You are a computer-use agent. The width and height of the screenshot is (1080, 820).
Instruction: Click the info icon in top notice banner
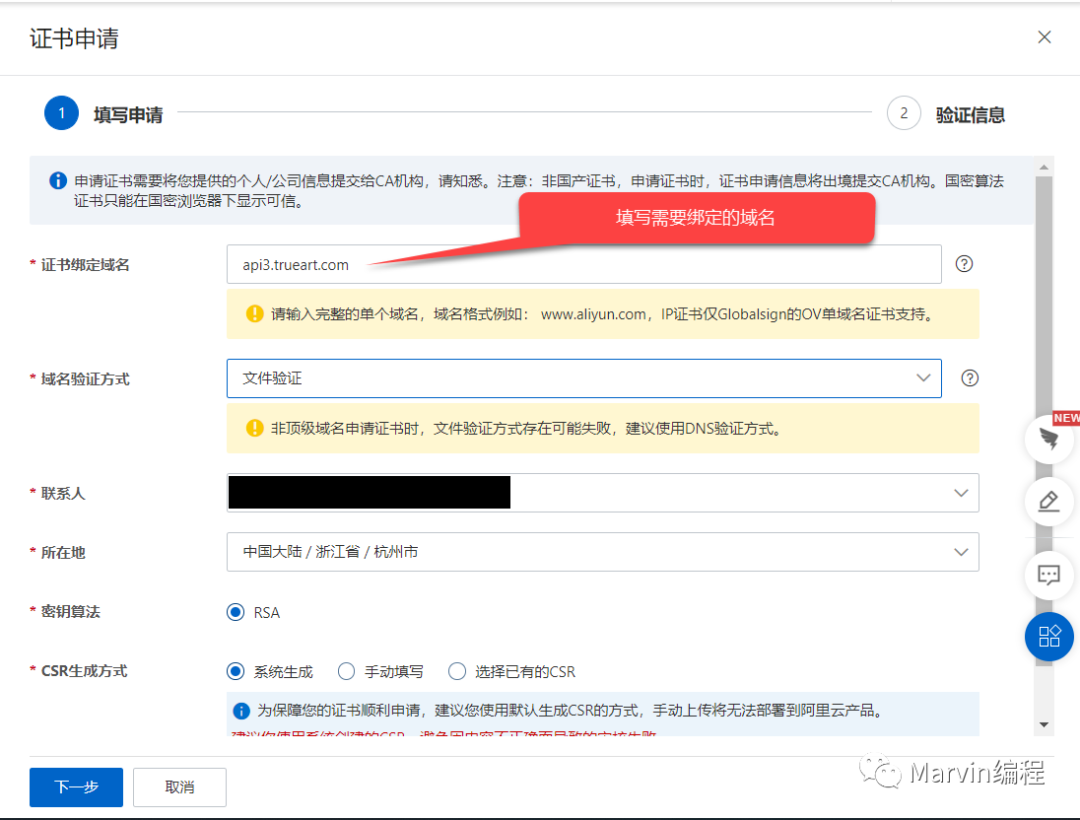coord(58,180)
